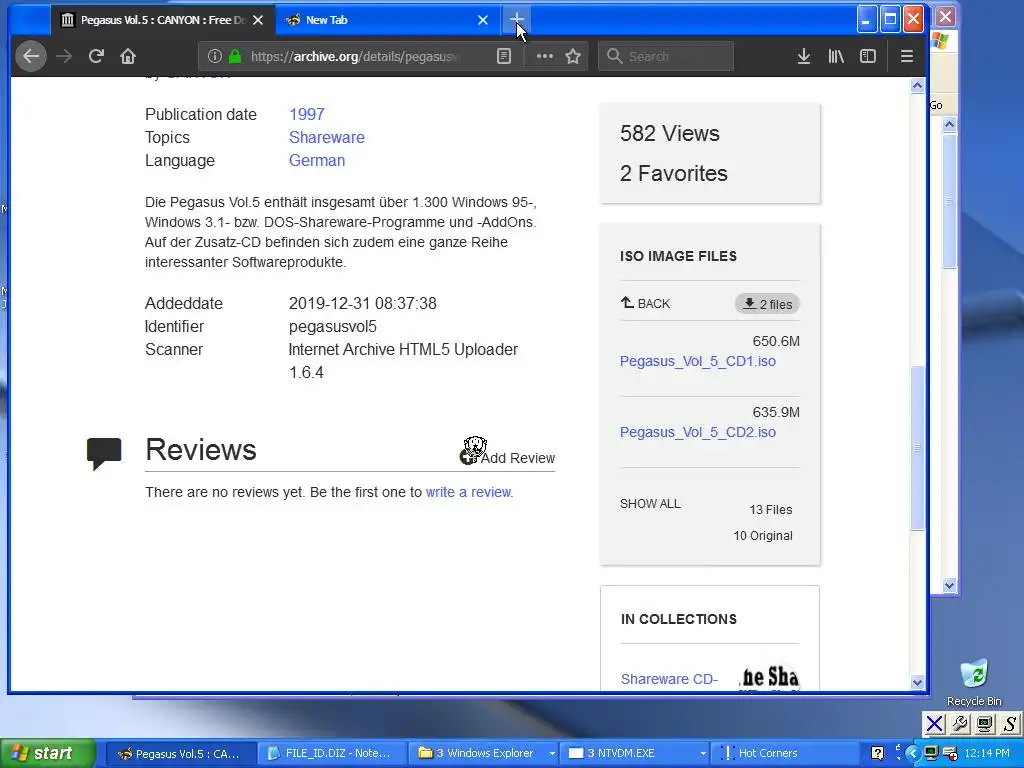The image size is (1024, 768).
Task: Click the S icon above the tray
Action: pos(1010,724)
